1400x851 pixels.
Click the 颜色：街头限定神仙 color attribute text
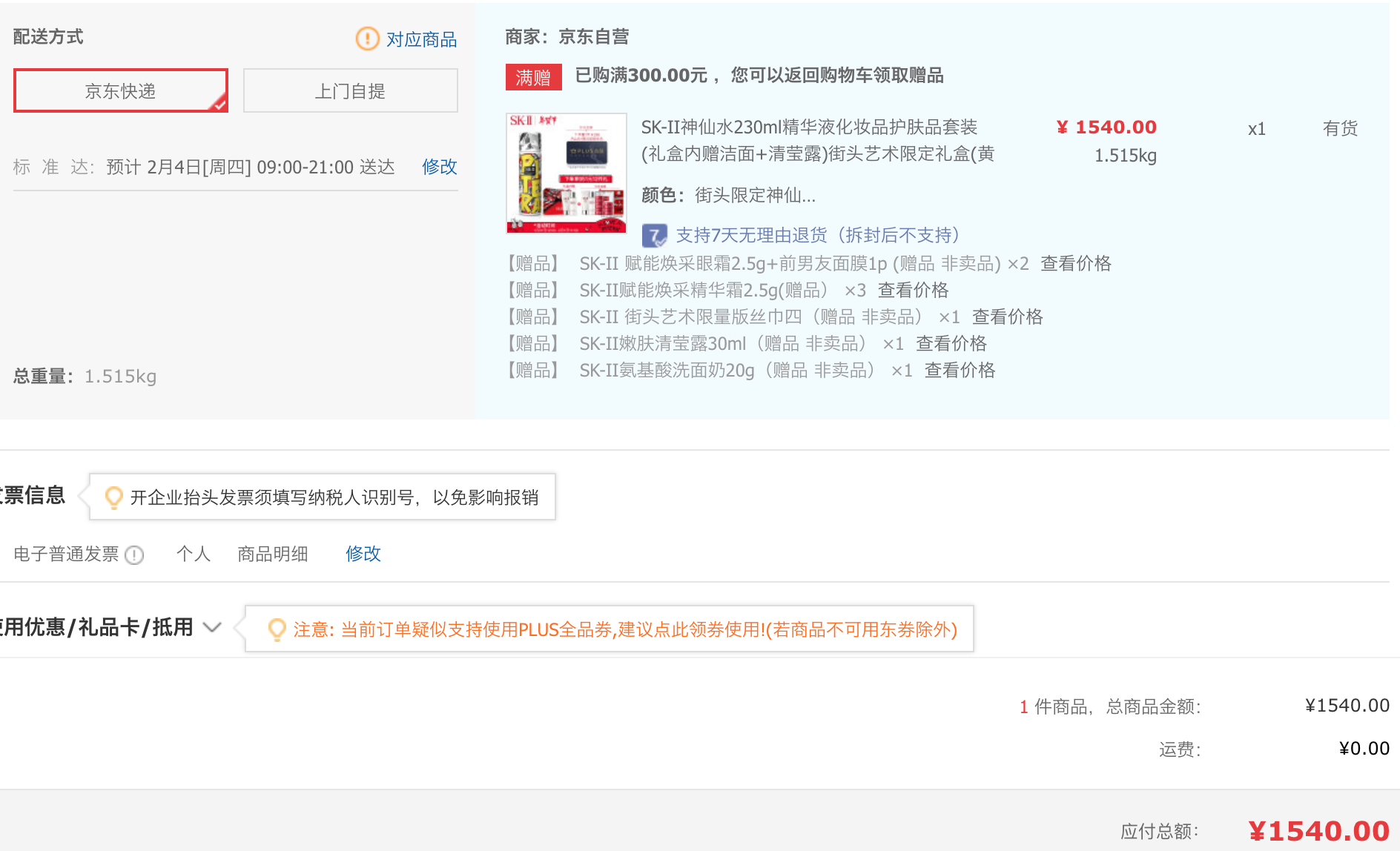[x=728, y=195]
